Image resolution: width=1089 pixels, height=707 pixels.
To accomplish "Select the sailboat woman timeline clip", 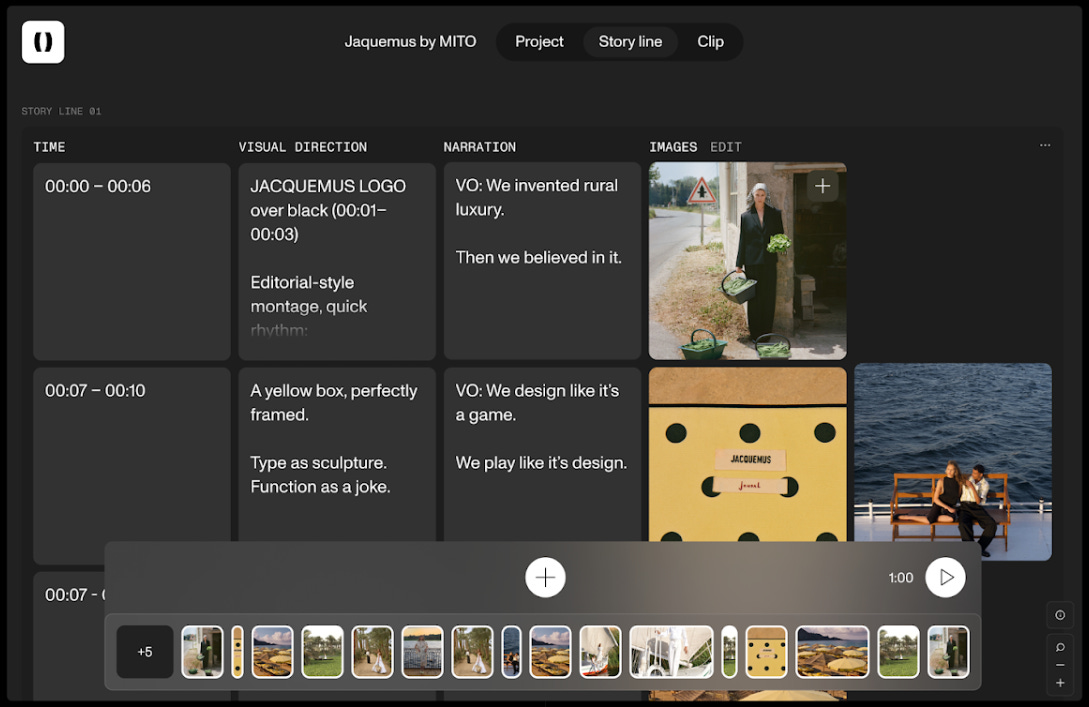I will pyautogui.click(x=600, y=652).
